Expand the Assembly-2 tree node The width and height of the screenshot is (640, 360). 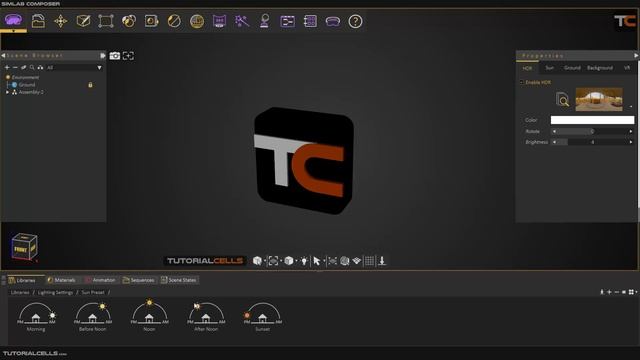pyautogui.click(x=7, y=92)
